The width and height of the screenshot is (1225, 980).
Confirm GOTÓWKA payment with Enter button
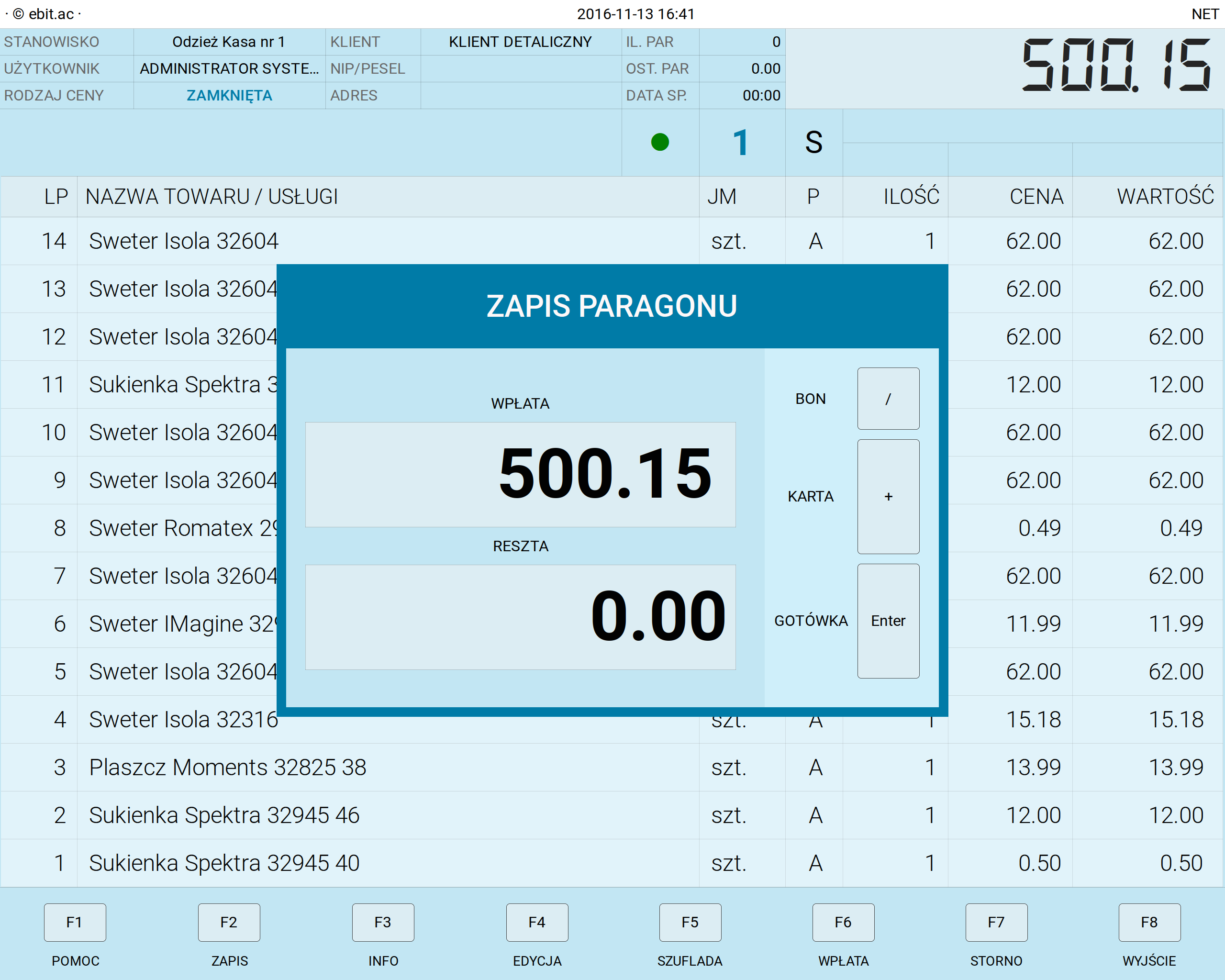click(x=888, y=621)
